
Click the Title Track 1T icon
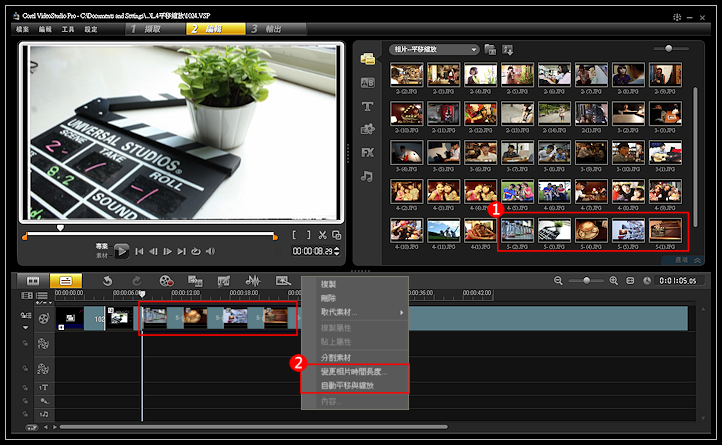click(44, 388)
